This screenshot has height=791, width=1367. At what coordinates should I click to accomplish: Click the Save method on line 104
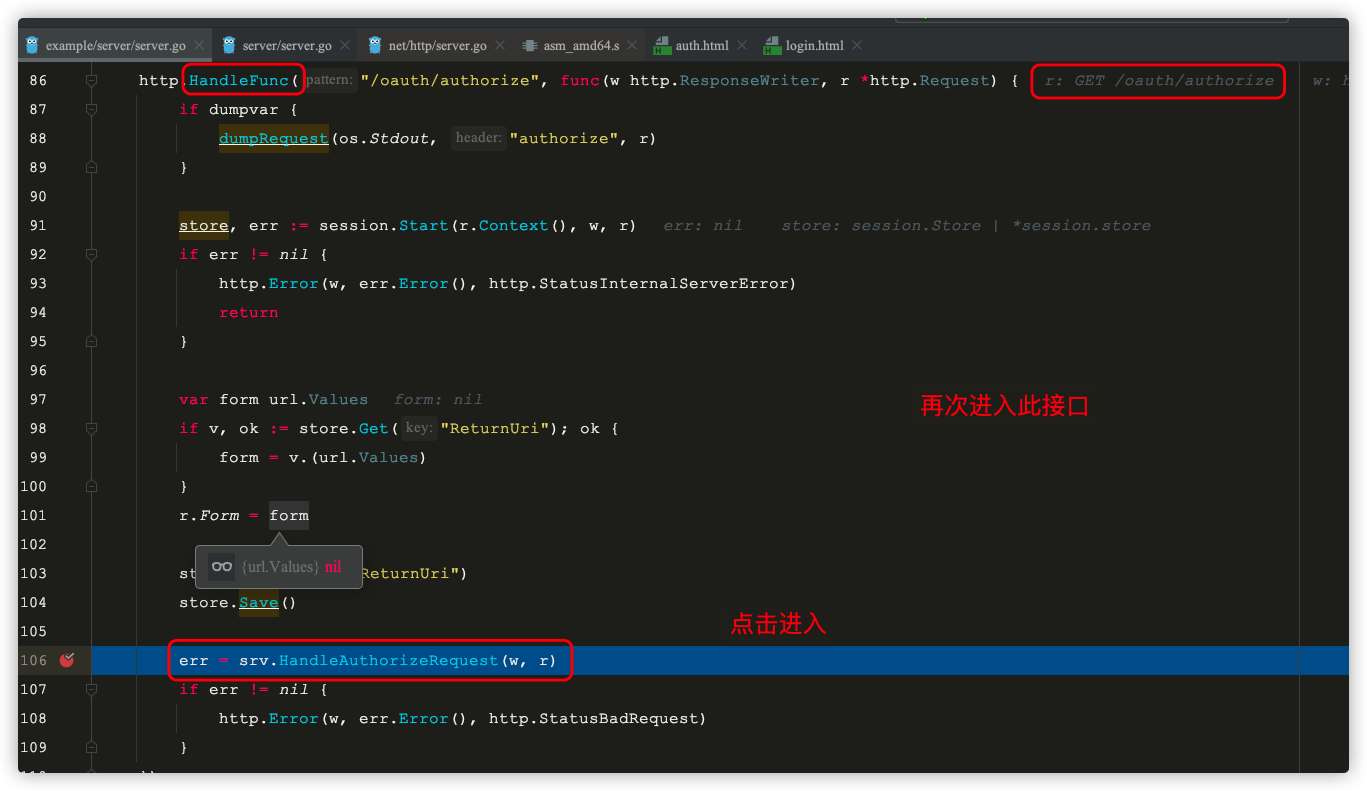(259, 602)
